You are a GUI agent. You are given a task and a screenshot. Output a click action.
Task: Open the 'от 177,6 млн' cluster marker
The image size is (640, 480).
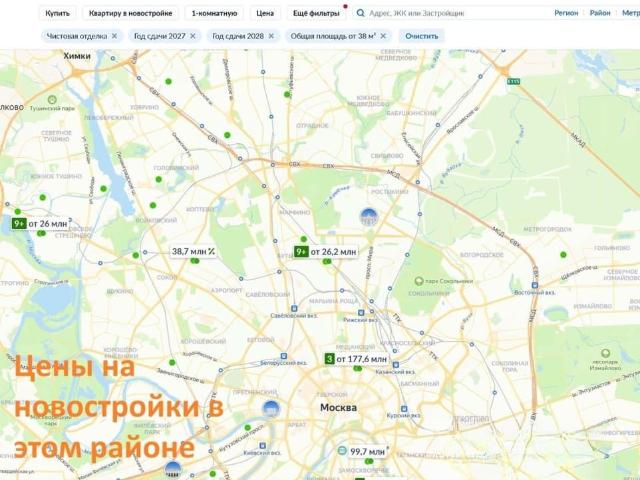click(x=356, y=359)
